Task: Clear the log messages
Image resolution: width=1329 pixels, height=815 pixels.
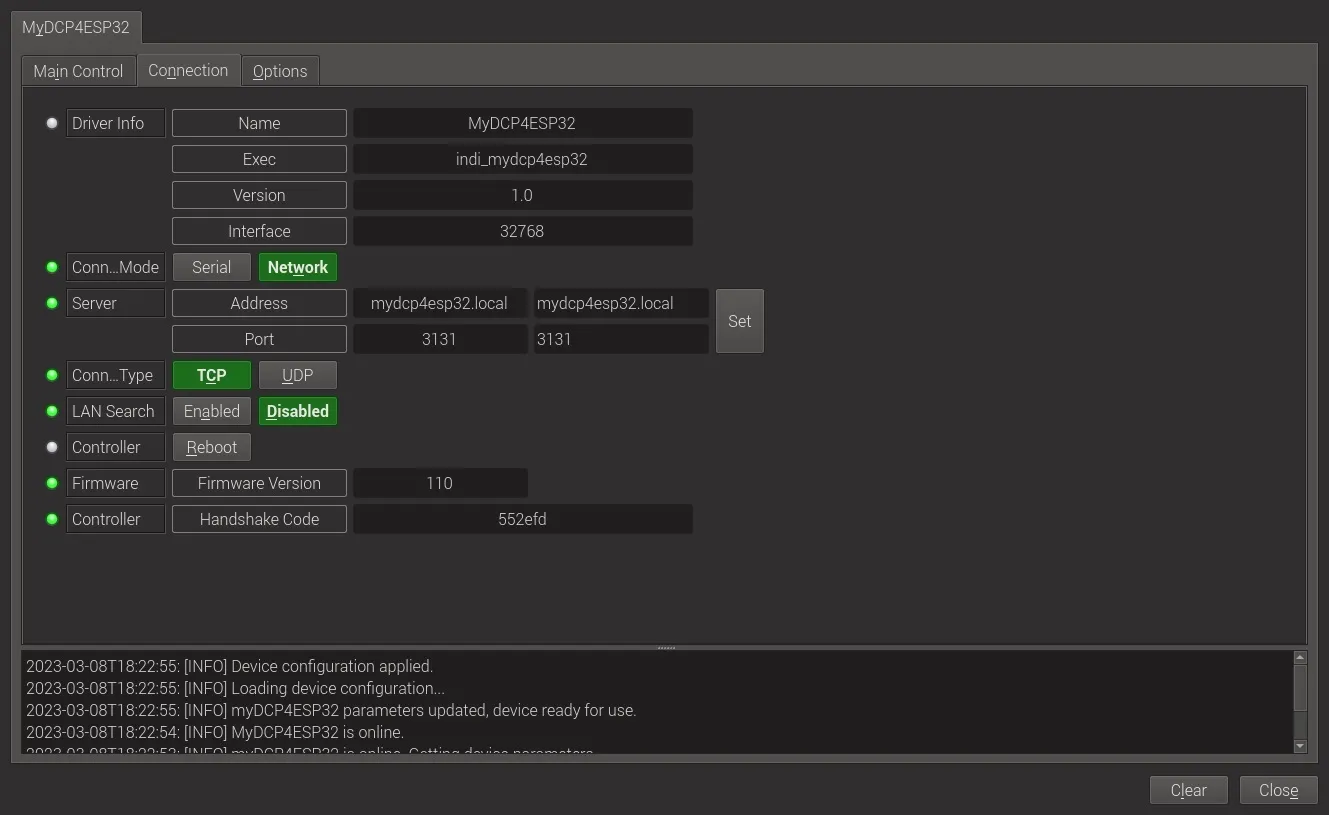Action: pos(1189,790)
